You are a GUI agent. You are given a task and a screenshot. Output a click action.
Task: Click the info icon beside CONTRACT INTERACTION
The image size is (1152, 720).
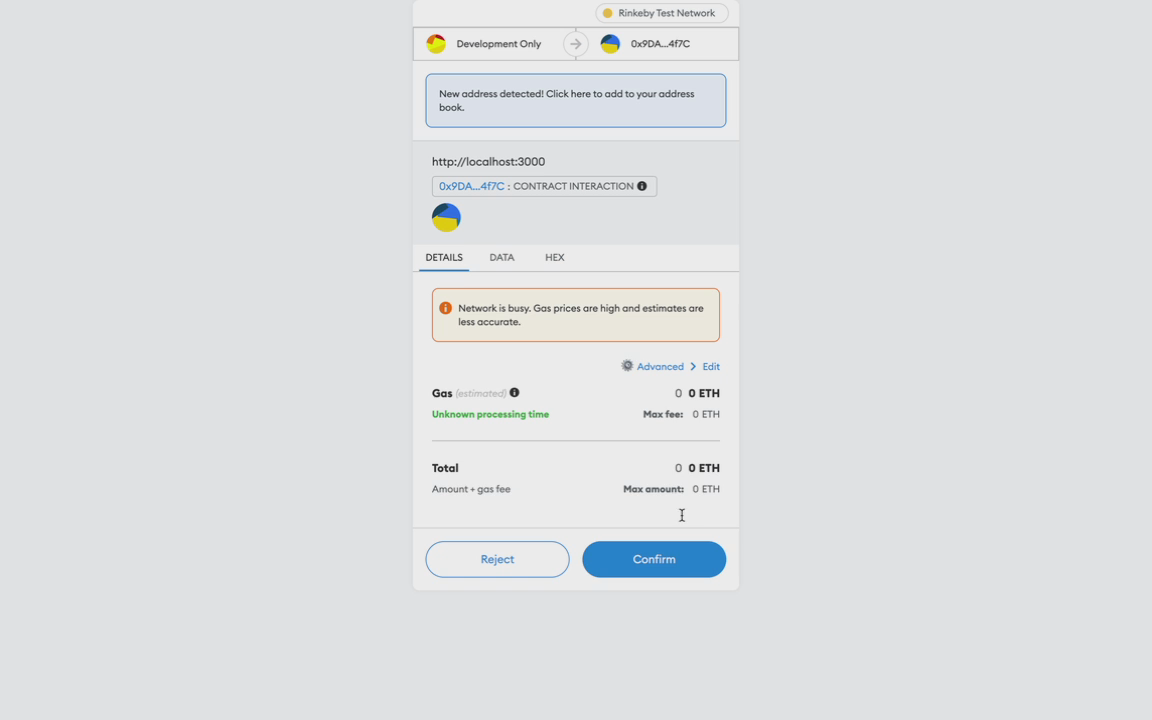(x=642, y=186)
